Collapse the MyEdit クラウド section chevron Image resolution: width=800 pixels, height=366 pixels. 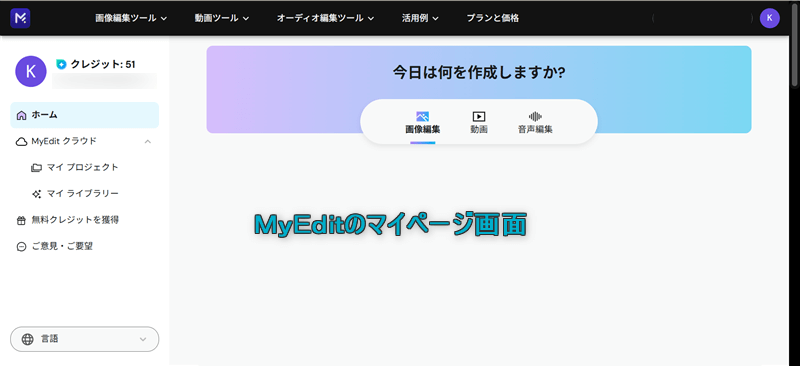[x=147, y=141]
